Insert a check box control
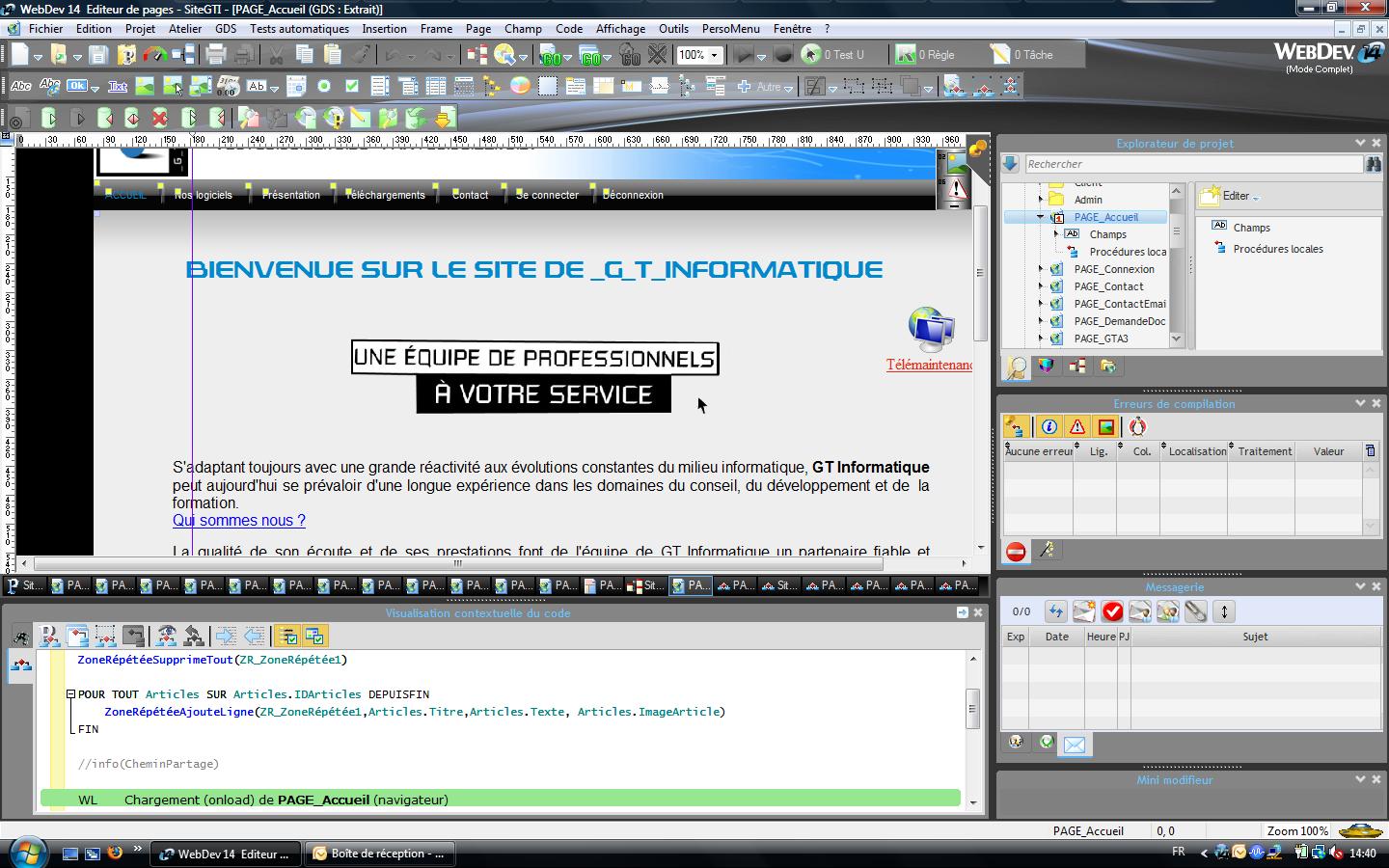The width and height of the screenshot is (1389, 868). click(x=352, y=87)
